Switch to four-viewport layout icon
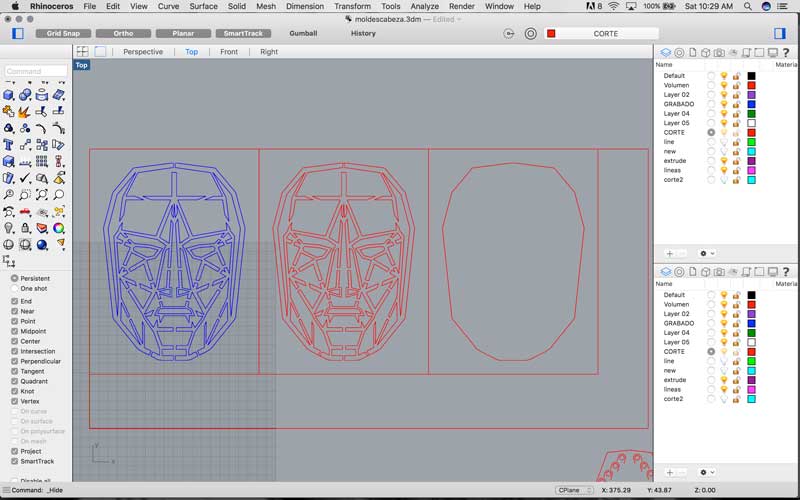Image resolution: width=800 pixels, height=500 pixels. (x=82, y=52)
